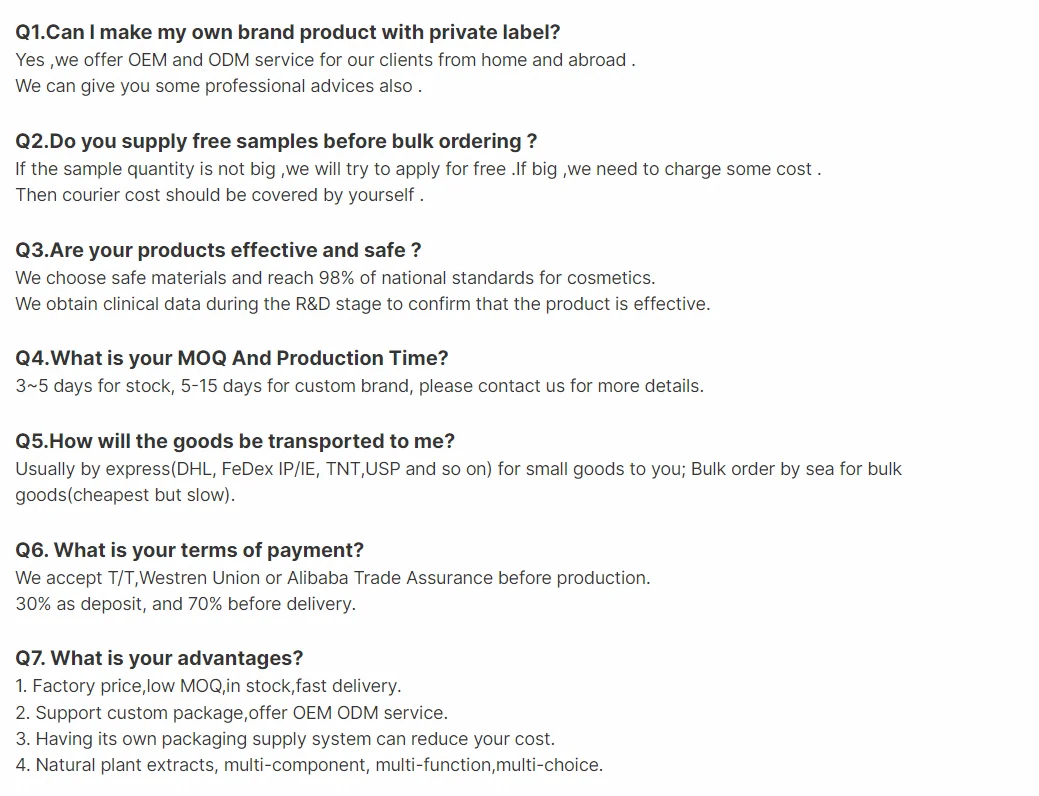Image resolution: width=1039 pixels, height=796 pixels.
Task: Click the express DHL FedEx answer line
Action: point(458,469)
